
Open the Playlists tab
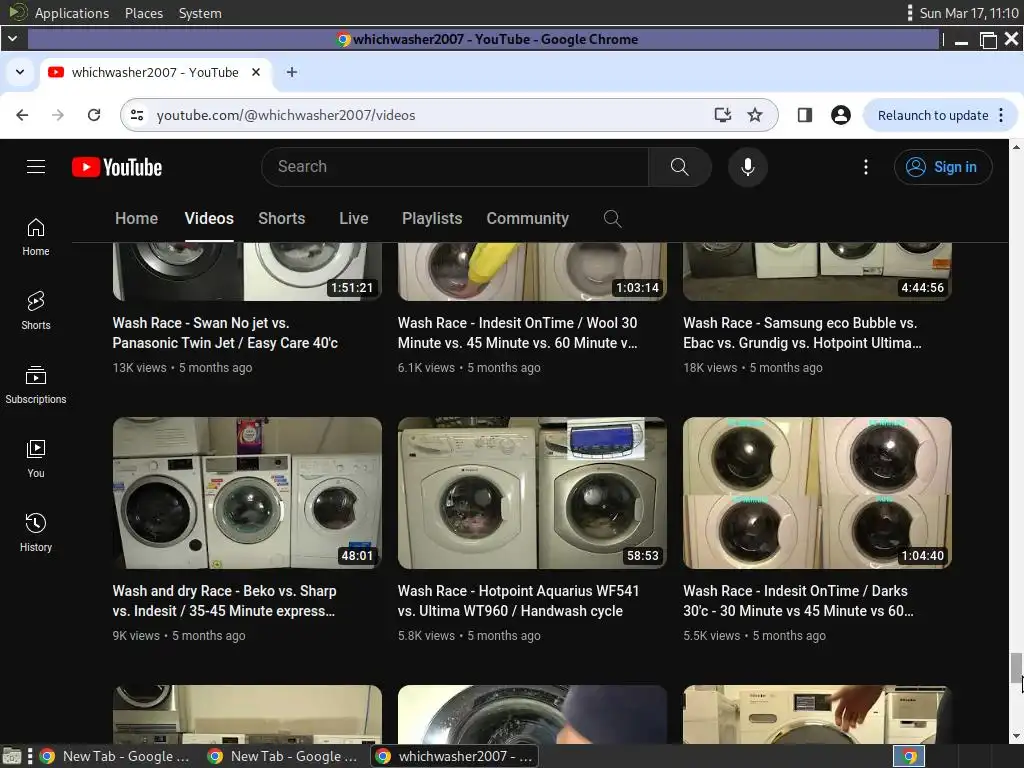click(x=432, y=218)
